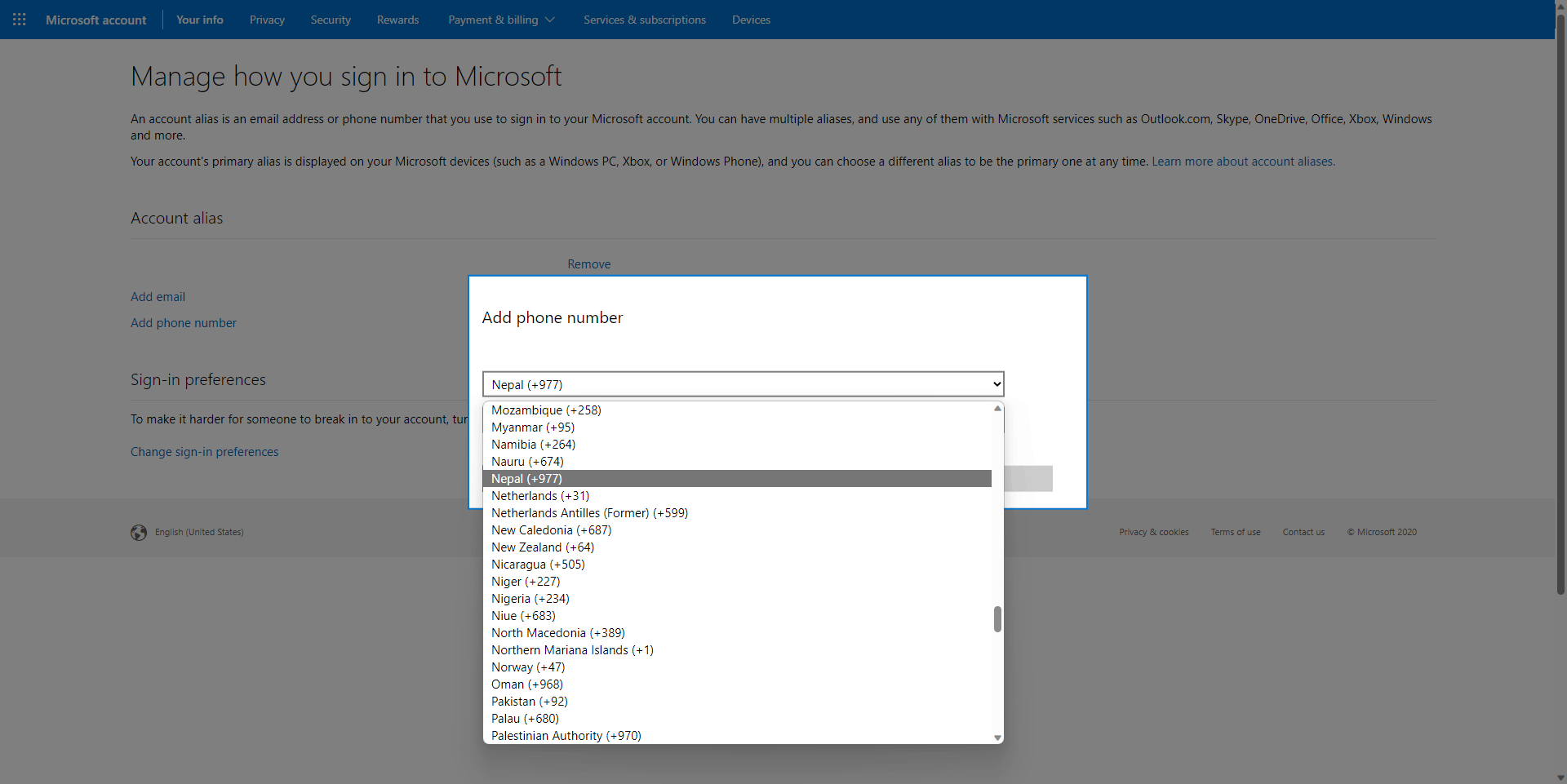Screen dimensions: 1567x784
Task: Open the Devices tab
Action: [751, 20]
